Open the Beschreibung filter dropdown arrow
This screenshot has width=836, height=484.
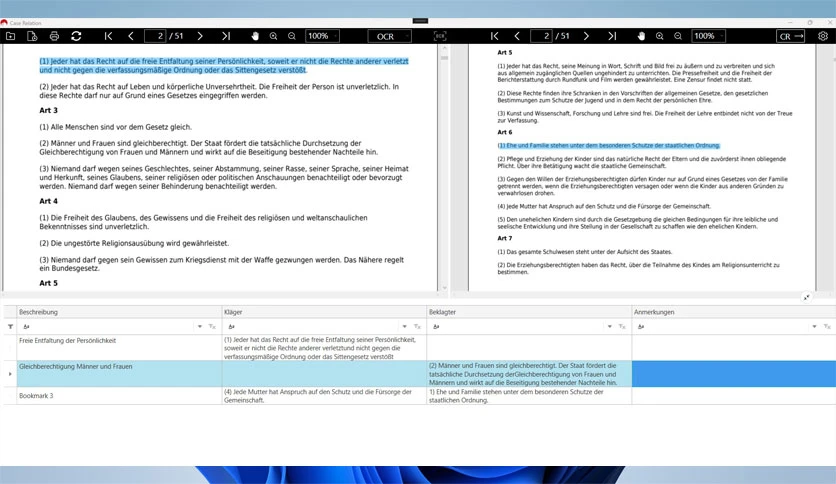200,327
